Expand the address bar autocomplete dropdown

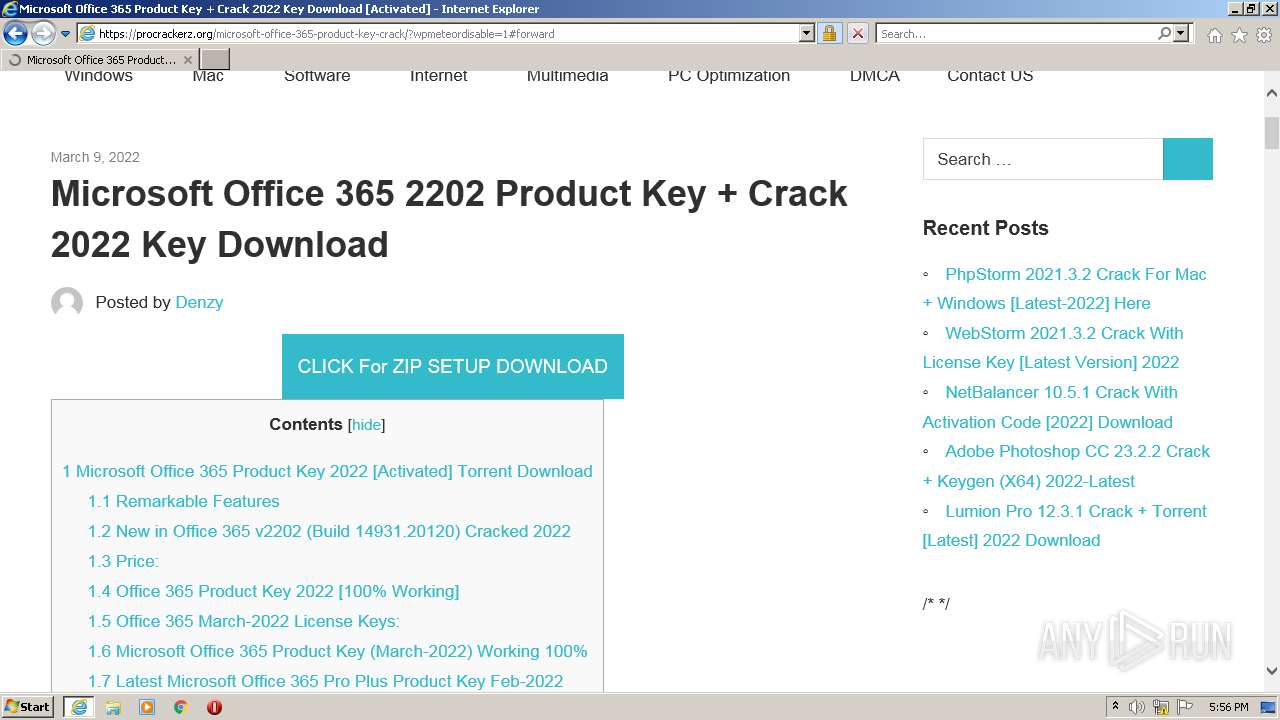coord(807,33)
